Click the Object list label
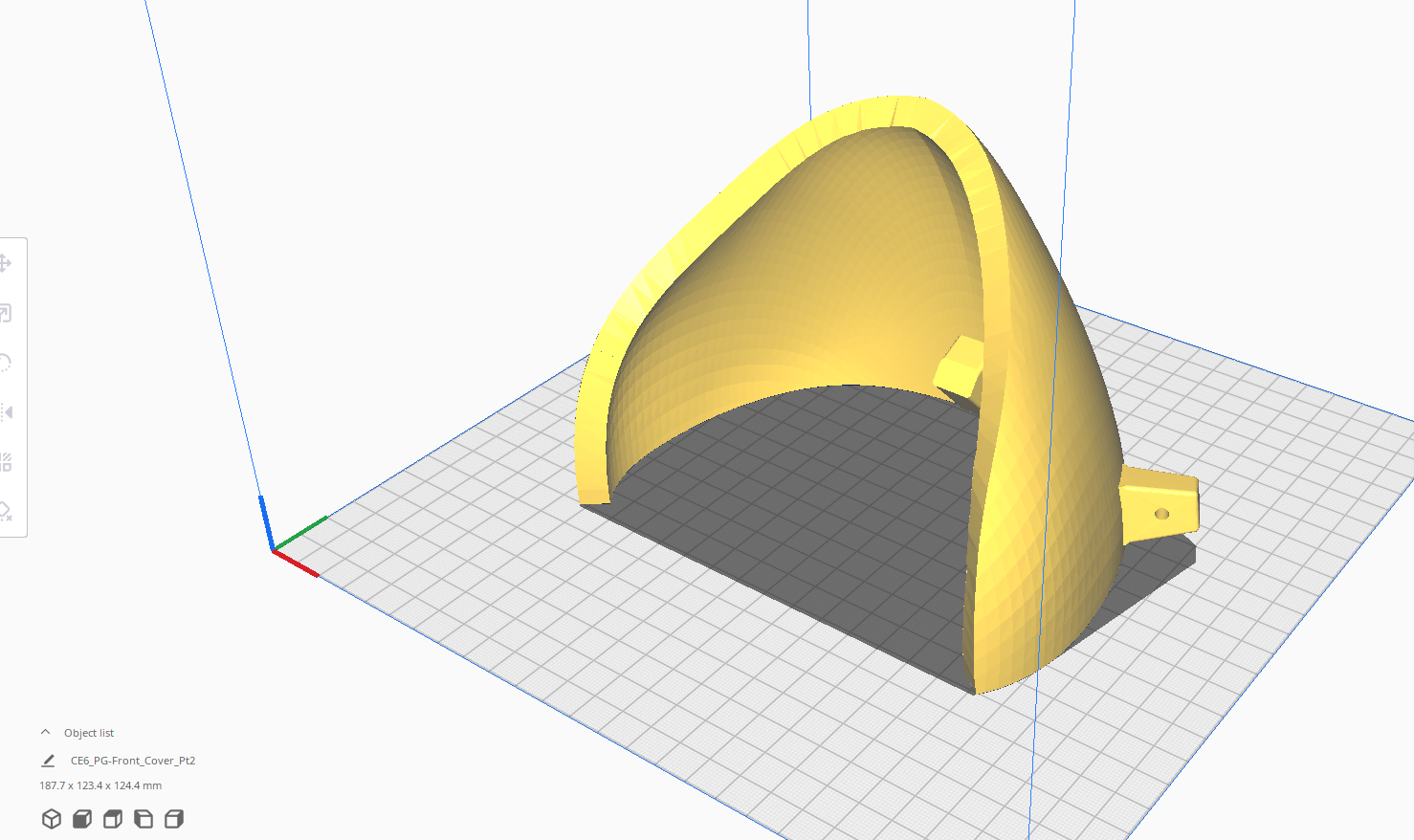 pos(88,732)
